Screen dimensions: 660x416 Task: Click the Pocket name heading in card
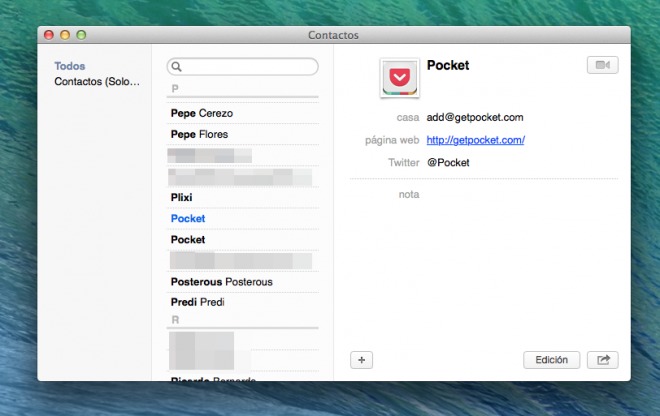448,65
